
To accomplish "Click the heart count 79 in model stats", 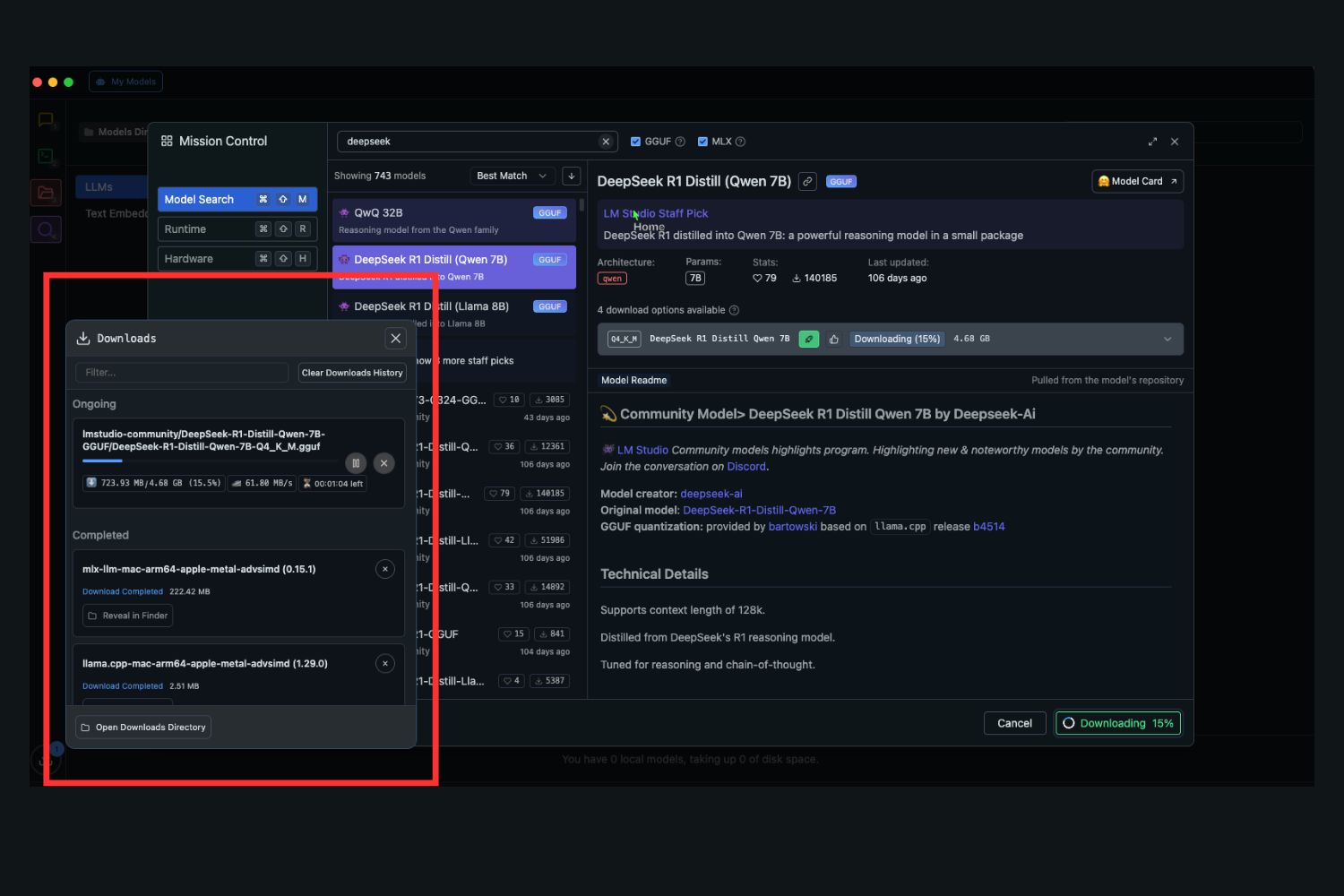I will (764, 278).
